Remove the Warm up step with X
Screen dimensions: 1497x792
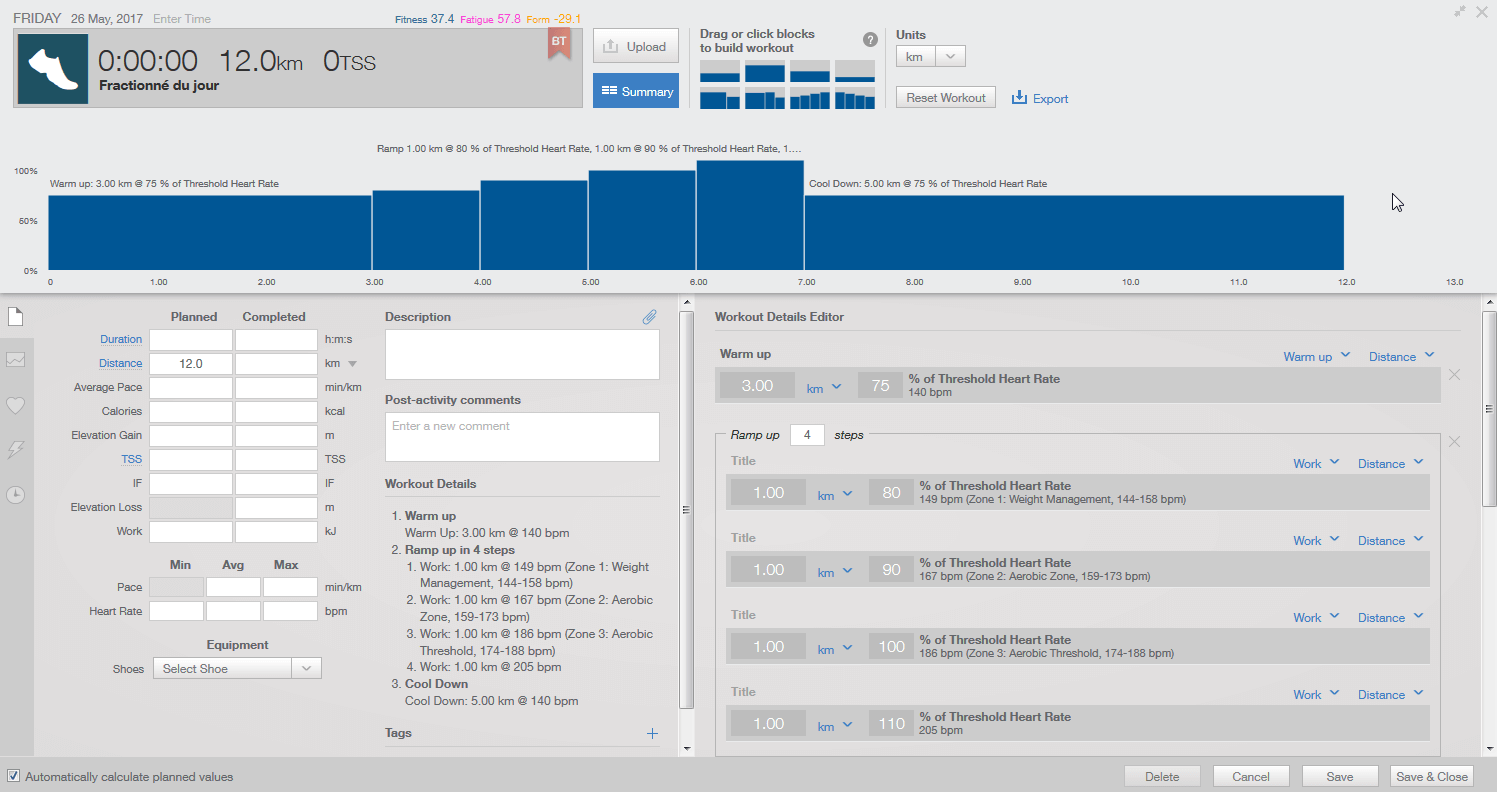pyautogui.click(x=1455, y=375)
